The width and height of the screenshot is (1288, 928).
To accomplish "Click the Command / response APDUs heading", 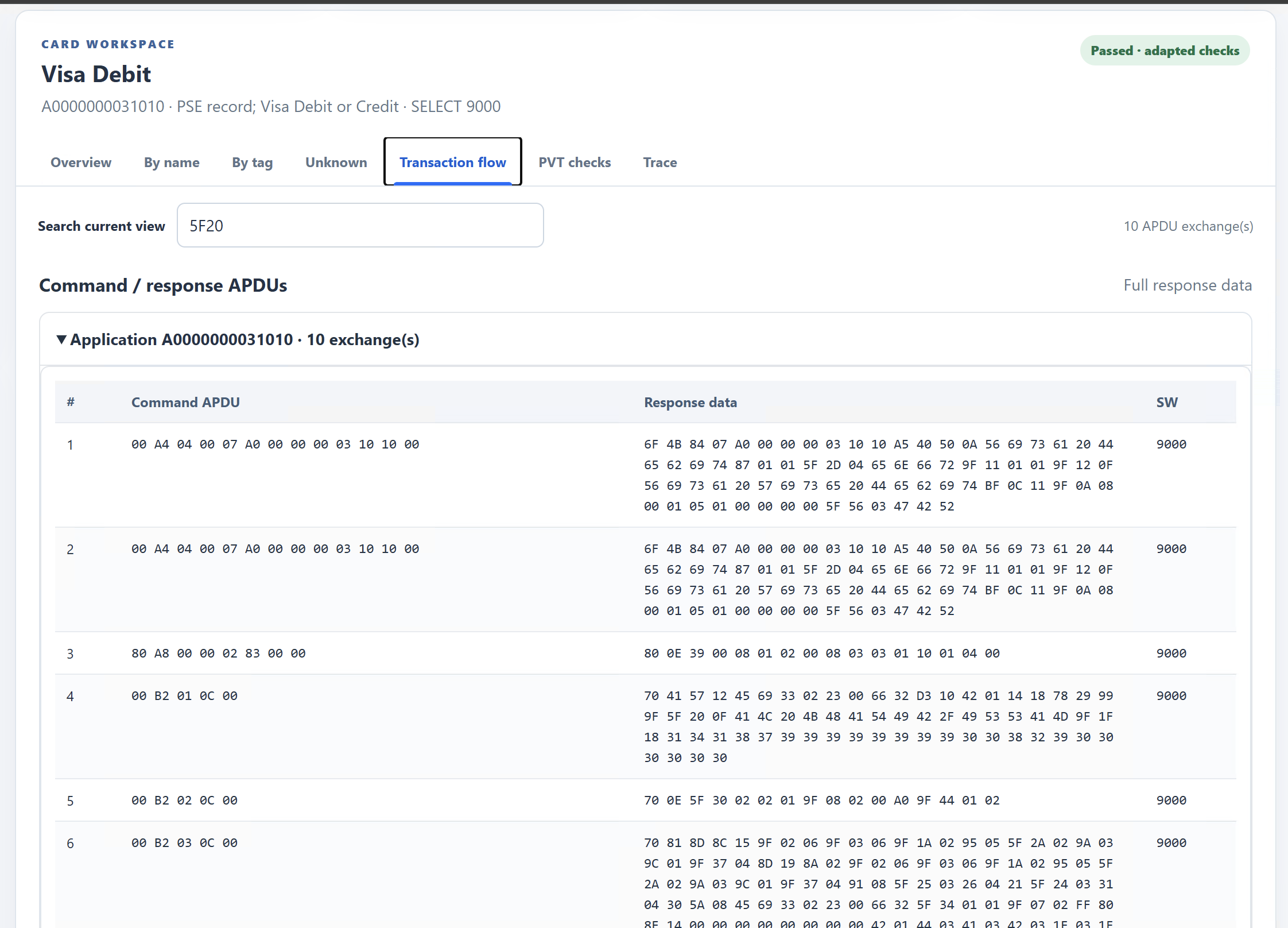I will click(x=163, y=285).
